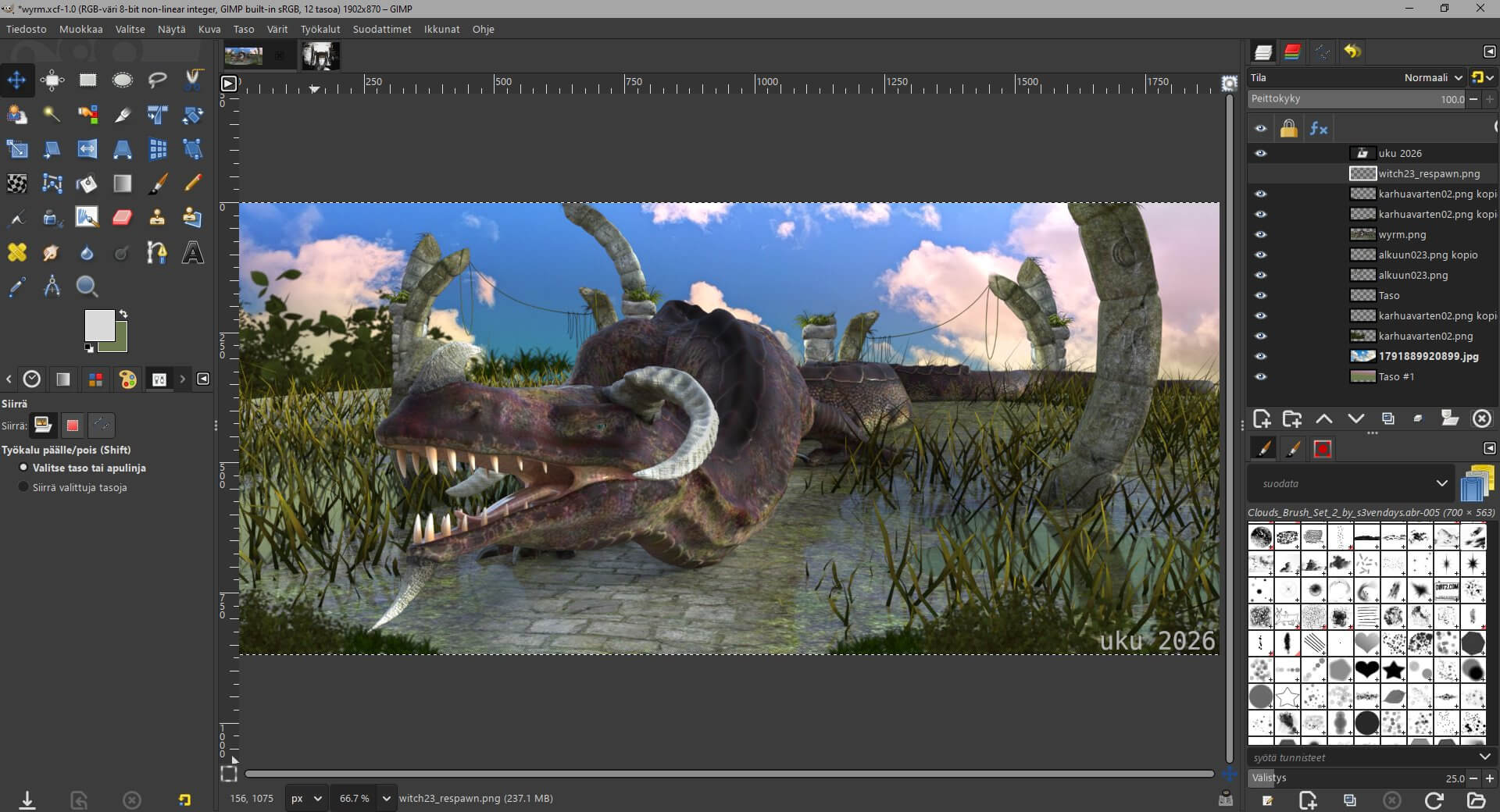Hide the alkuun023.png layer
The image size is (1500, 812).
[x=1260, y=275]
